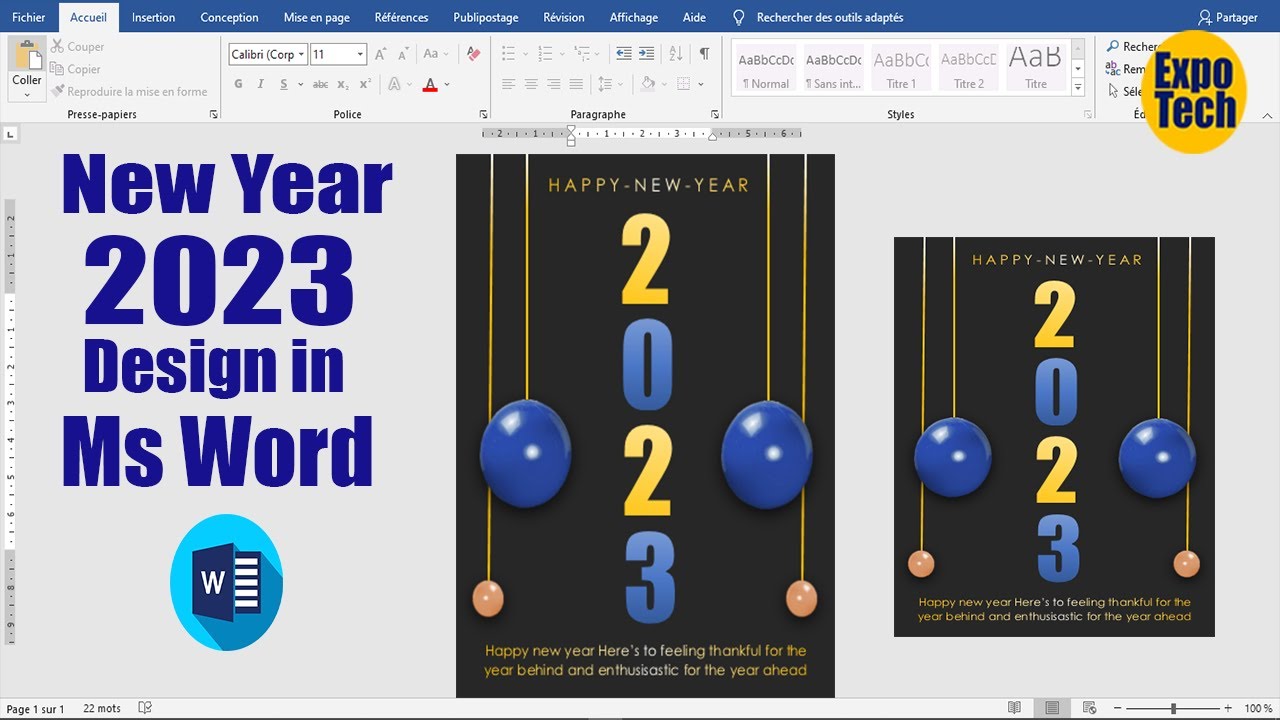Apply the Titre 1 style
1280x720 pixels.
tap(901, 69)
